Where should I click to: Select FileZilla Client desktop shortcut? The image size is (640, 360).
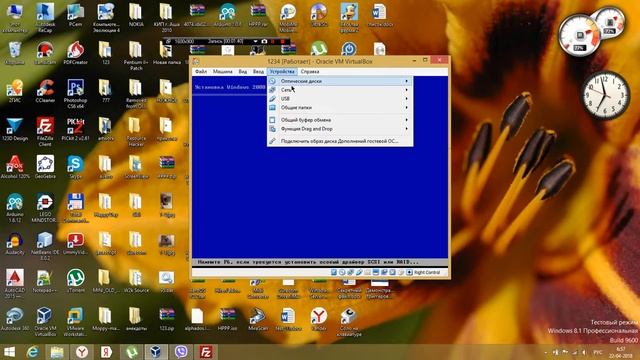coord(45,132)
